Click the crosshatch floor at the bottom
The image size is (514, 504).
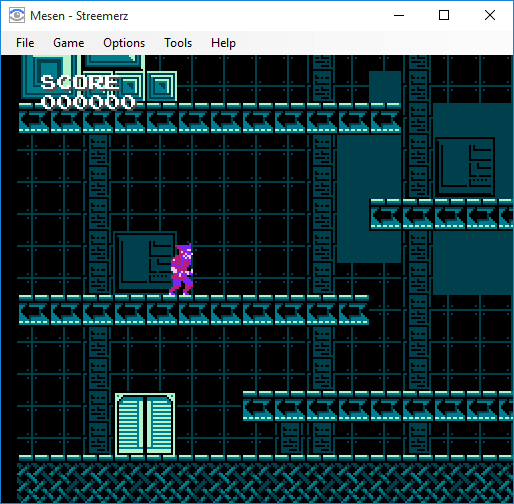(x=265, y=482)
